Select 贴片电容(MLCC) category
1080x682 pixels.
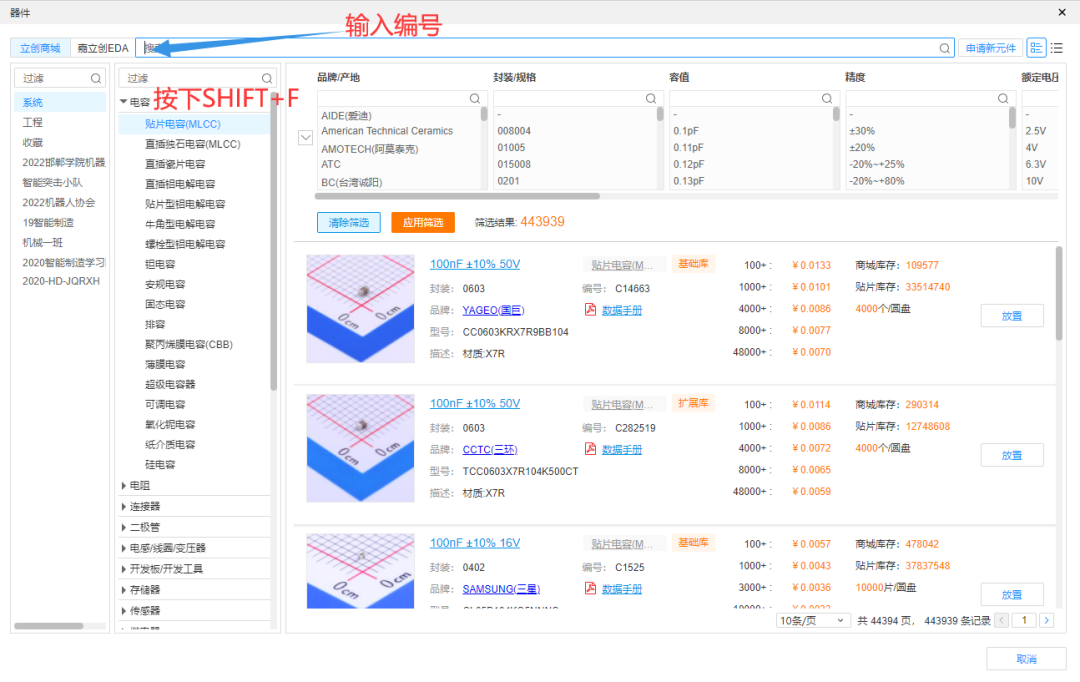click(x=194, y=124)
